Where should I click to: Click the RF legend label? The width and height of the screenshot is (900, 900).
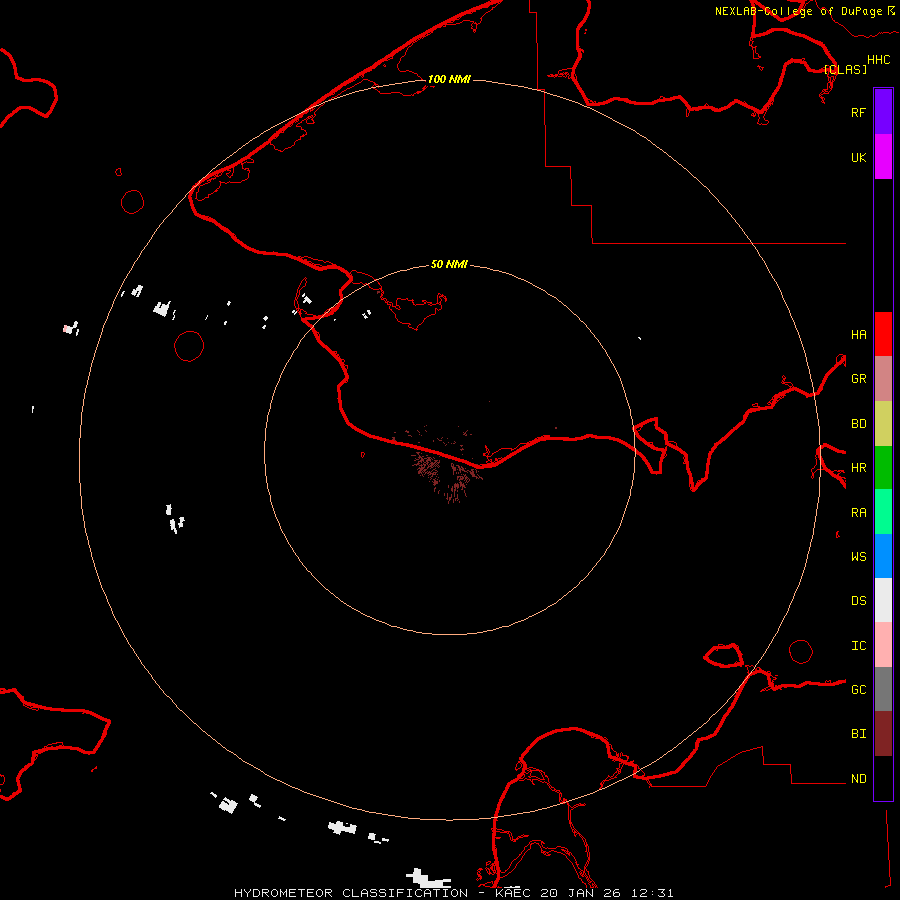(x=858, y=112)
